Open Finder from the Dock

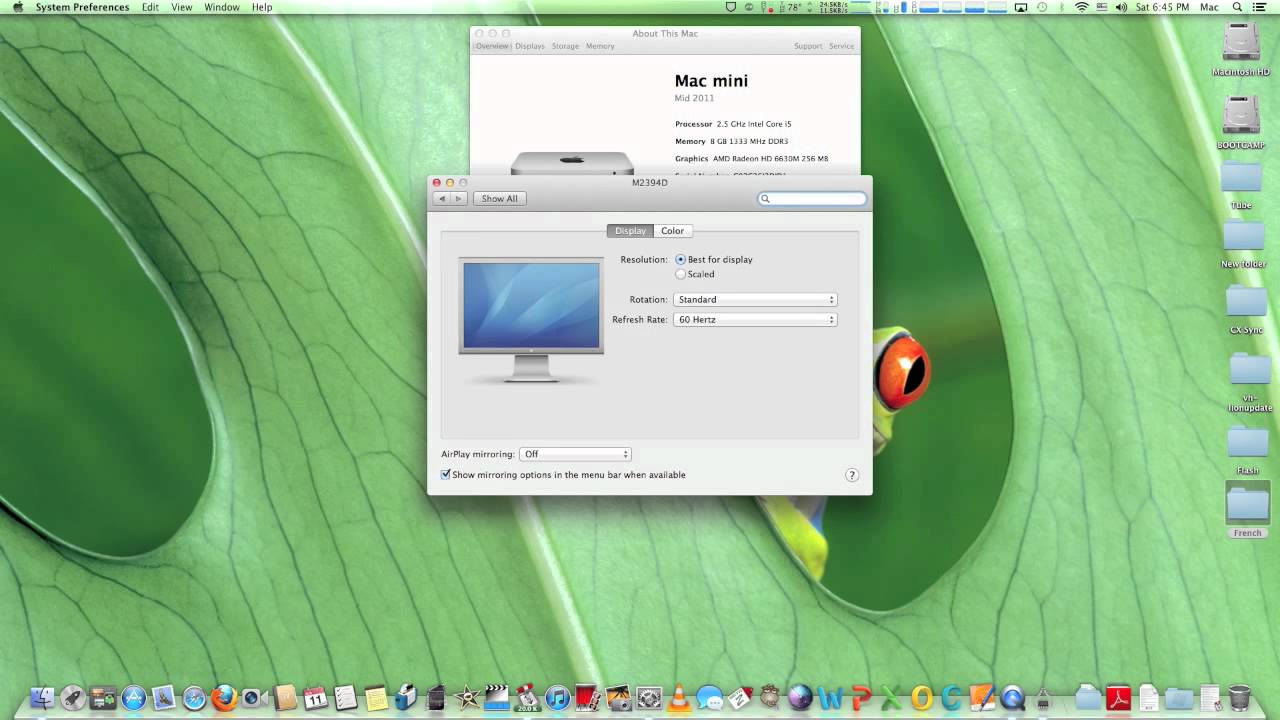tap(42, 697)
